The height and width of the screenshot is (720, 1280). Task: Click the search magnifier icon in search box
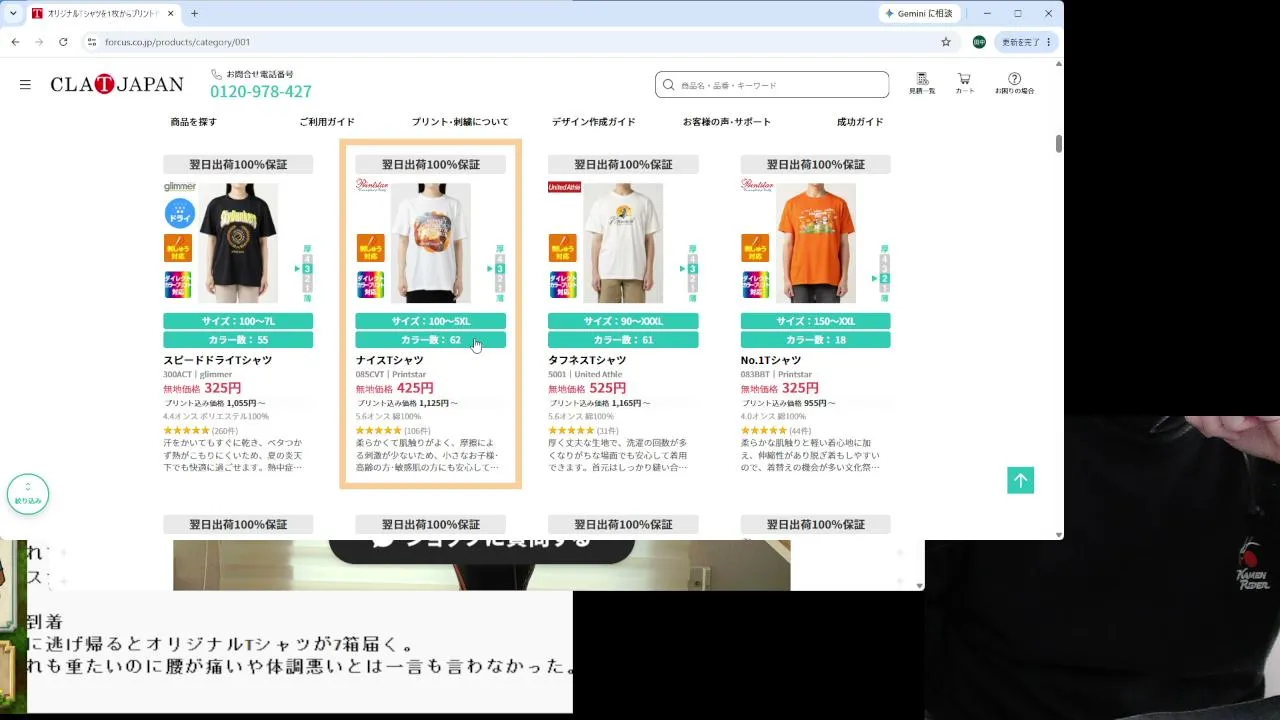coord(670,85)
